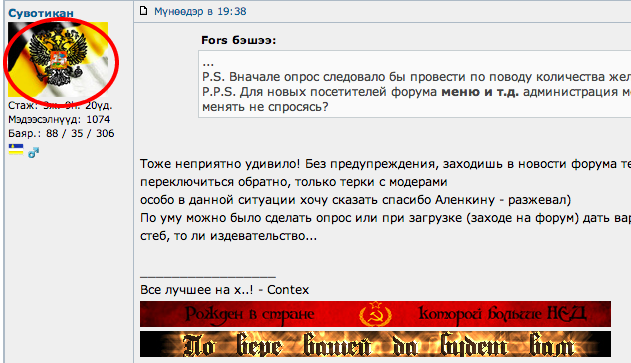Click the male gender symbol icon

pos(33,153)
